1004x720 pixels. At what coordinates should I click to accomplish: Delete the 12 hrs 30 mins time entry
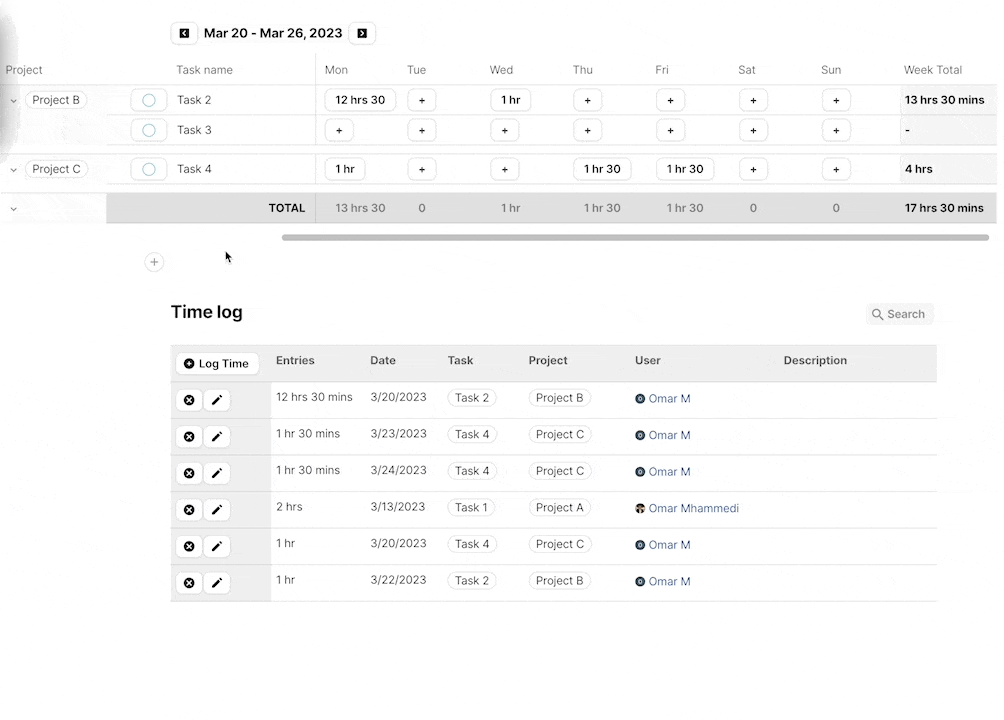pyautogui.click(x=188, y=400)
